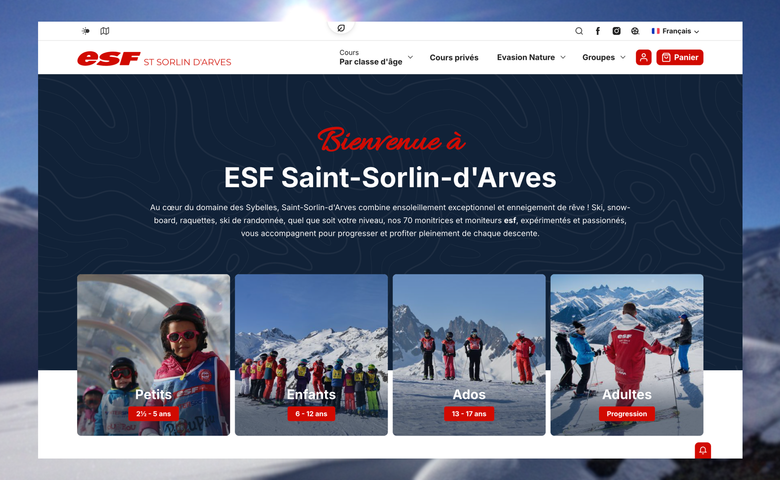Open the piste map icon
This screenshot has height=480, width=780.
(x=104, y=31)
